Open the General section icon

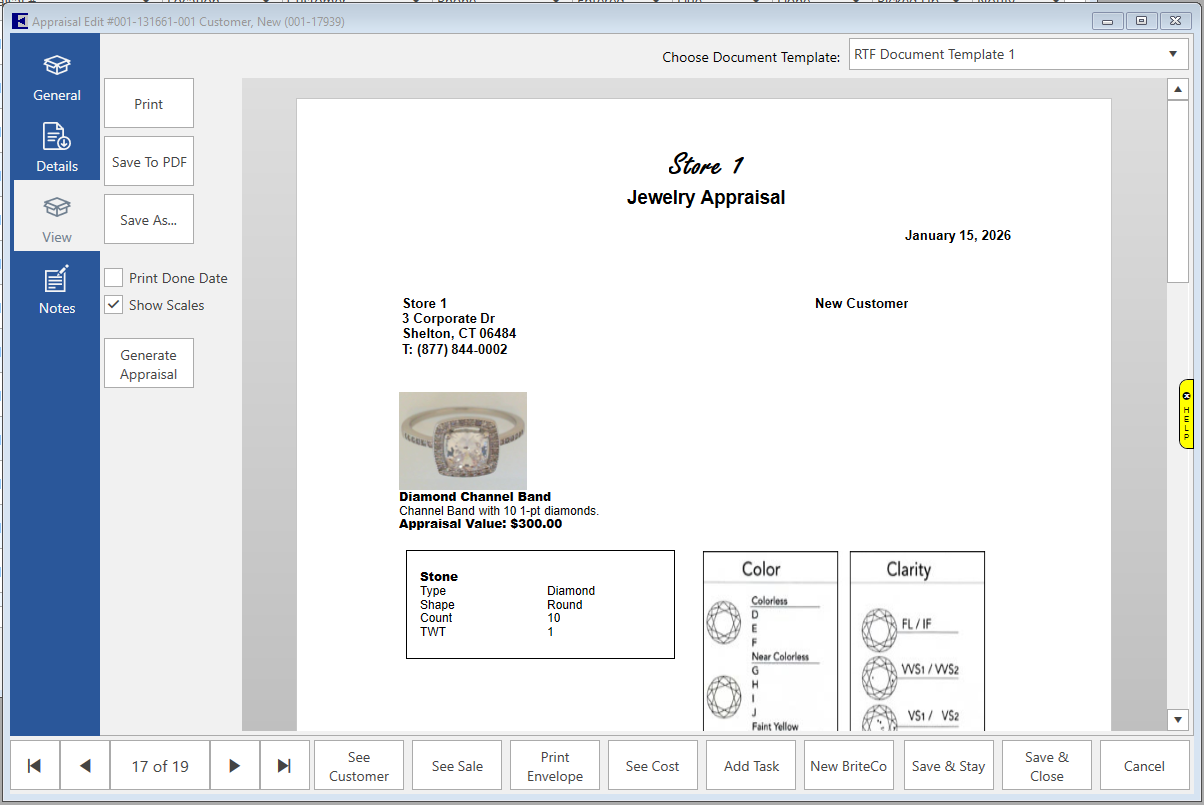coord(57,66)
